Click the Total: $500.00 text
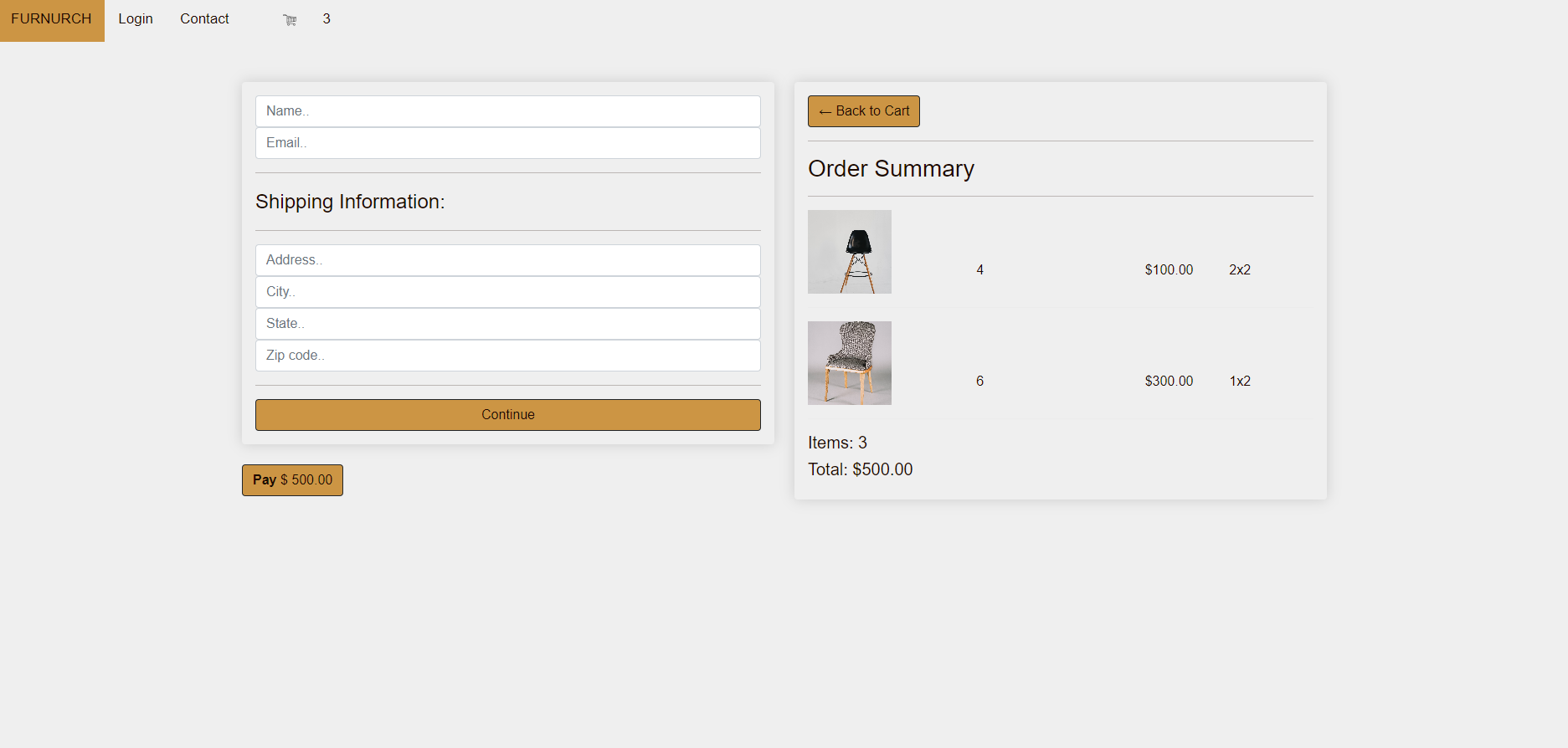 [x=860, y=469]
